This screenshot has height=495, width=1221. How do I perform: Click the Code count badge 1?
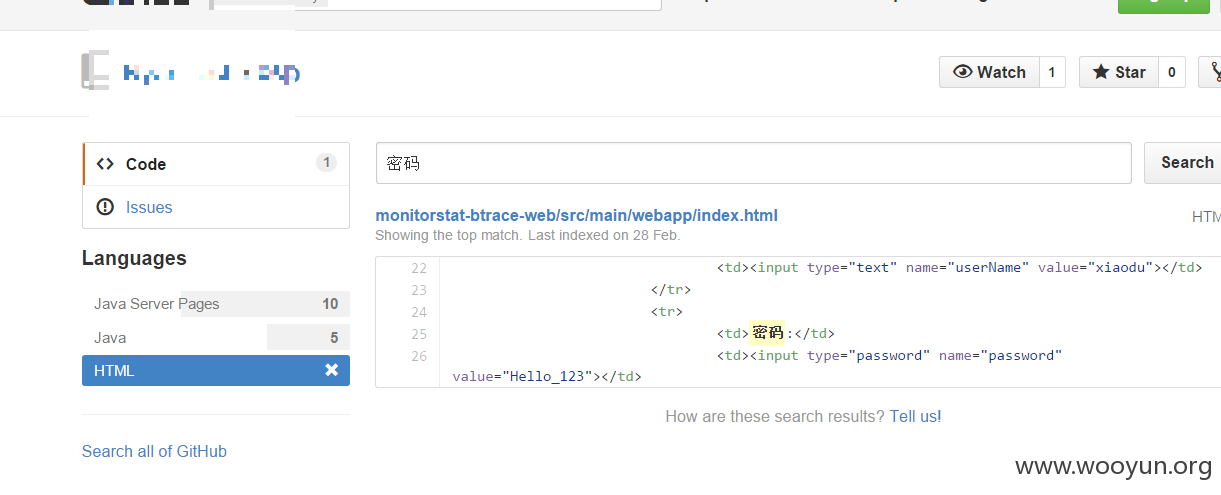coord(326,163)
